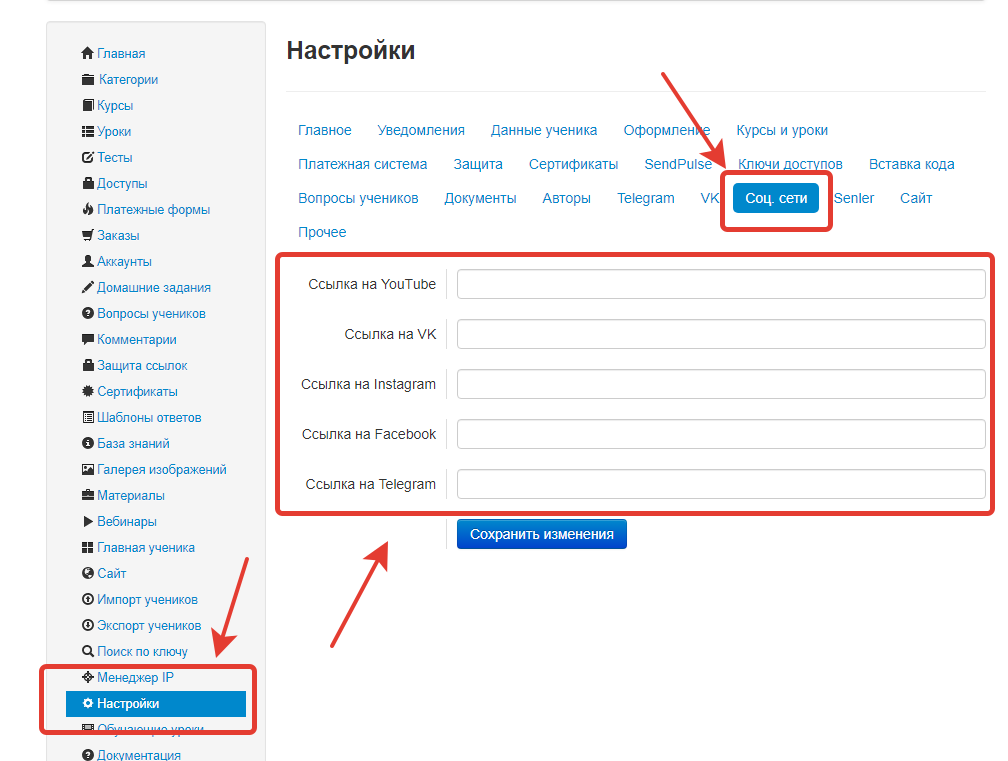The image size is (1008, 761).
Task: Click the list icon beside Уроки
Action: point(88,132)
